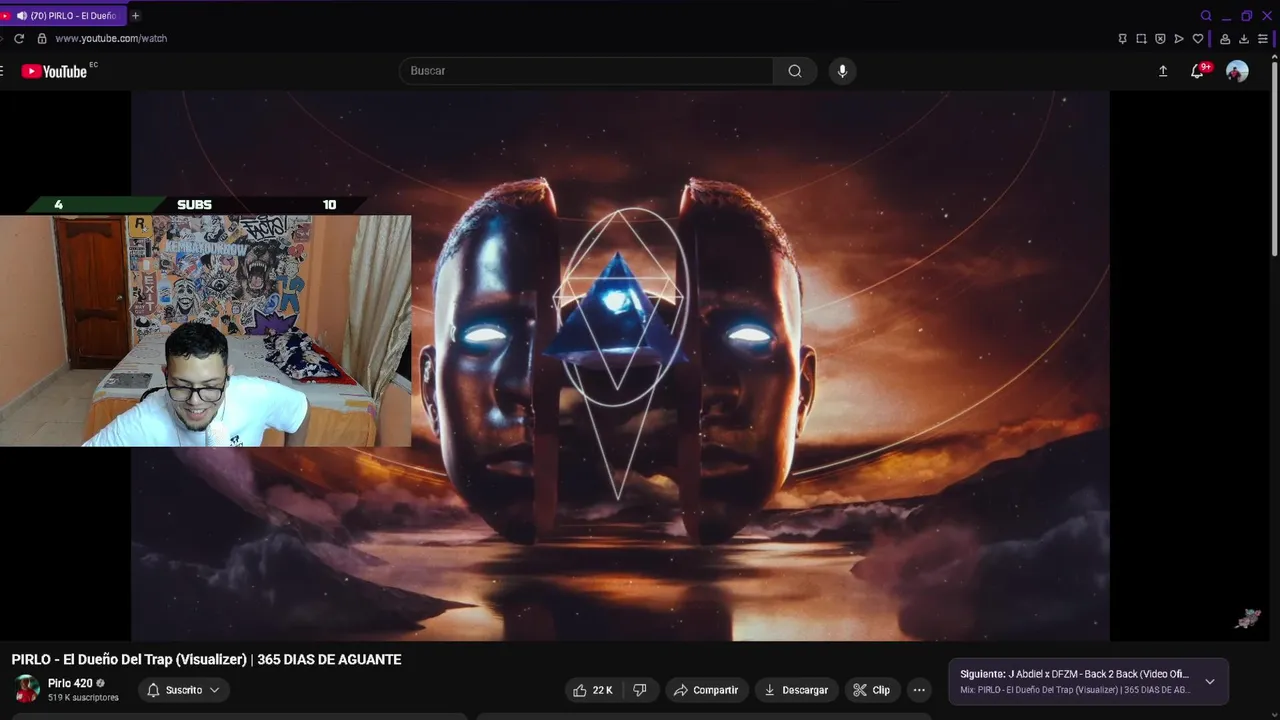The width and height of the screenshot is (1280, 720).
Task: Open more actions three-dots menu
Action: point(919,690)
